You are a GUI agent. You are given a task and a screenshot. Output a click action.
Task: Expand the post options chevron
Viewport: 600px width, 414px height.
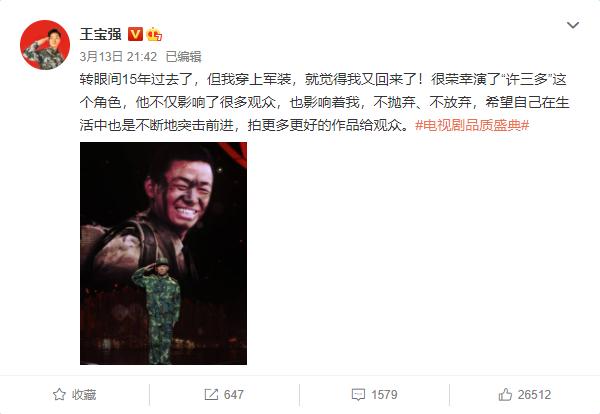572,25
